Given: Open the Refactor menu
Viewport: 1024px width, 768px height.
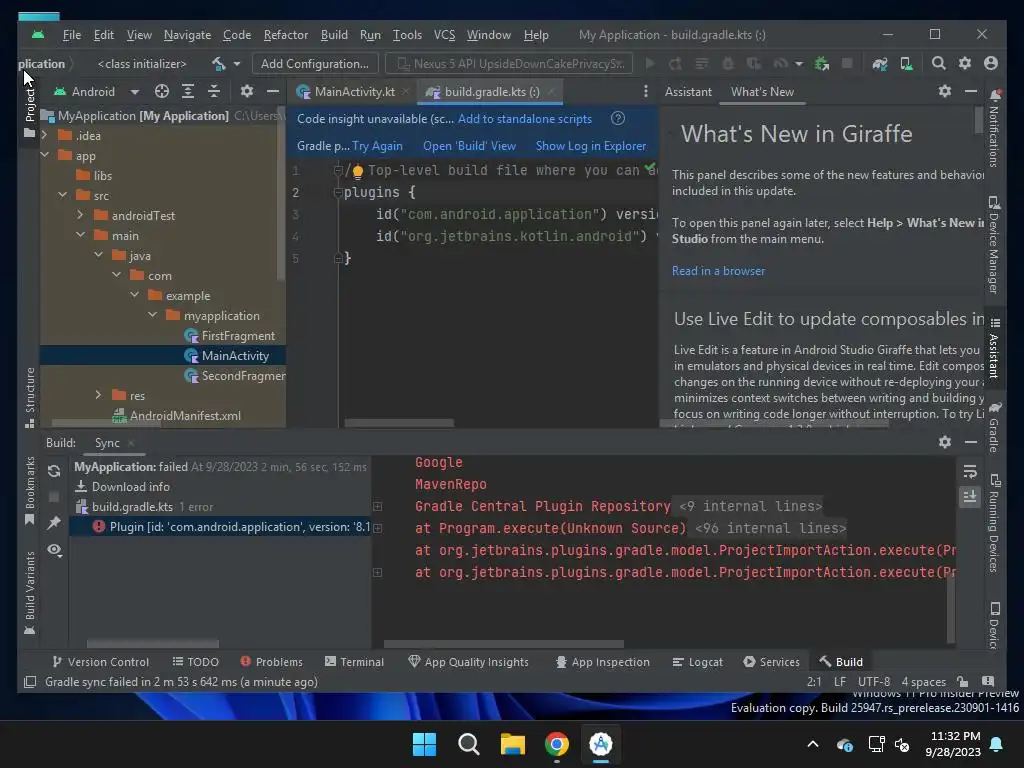Looking at the screenshot, I should pos(285,35).
